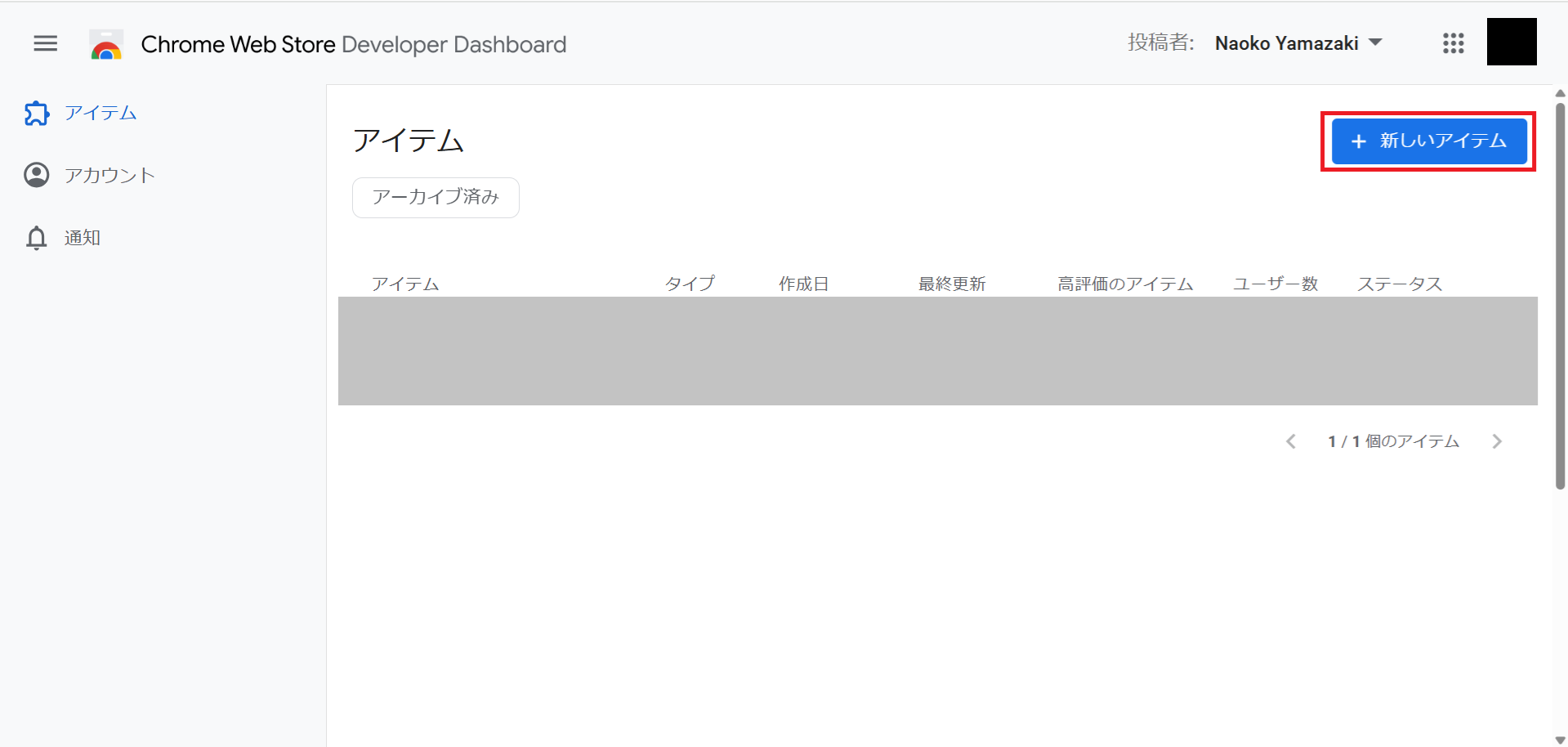Select the grayed-out item row in table
Screen dimensions: 1568x747
(937, 351)
